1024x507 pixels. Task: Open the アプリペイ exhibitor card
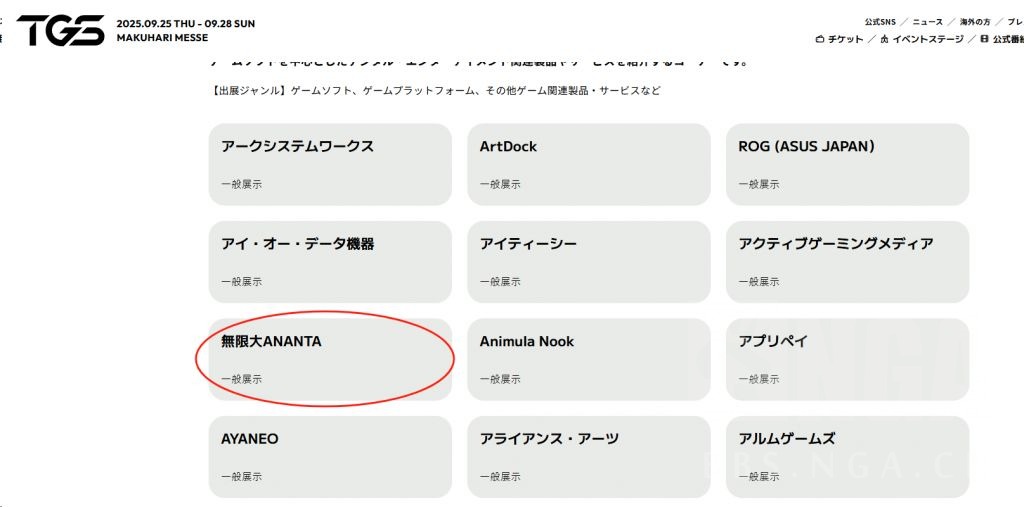847,359
